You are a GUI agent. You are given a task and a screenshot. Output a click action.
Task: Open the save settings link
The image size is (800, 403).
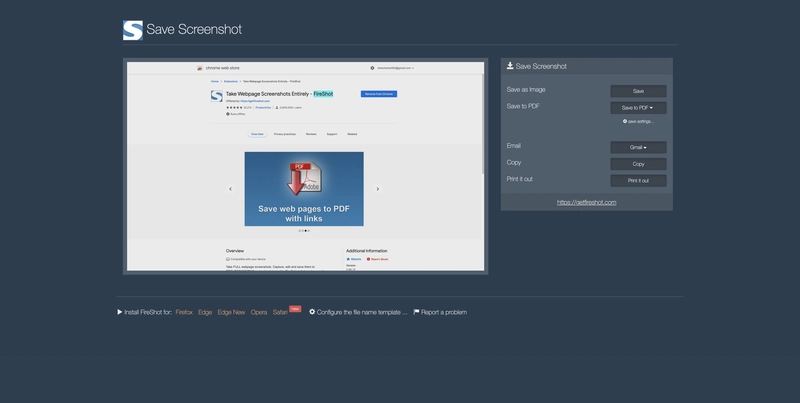[x=638, y=121]
